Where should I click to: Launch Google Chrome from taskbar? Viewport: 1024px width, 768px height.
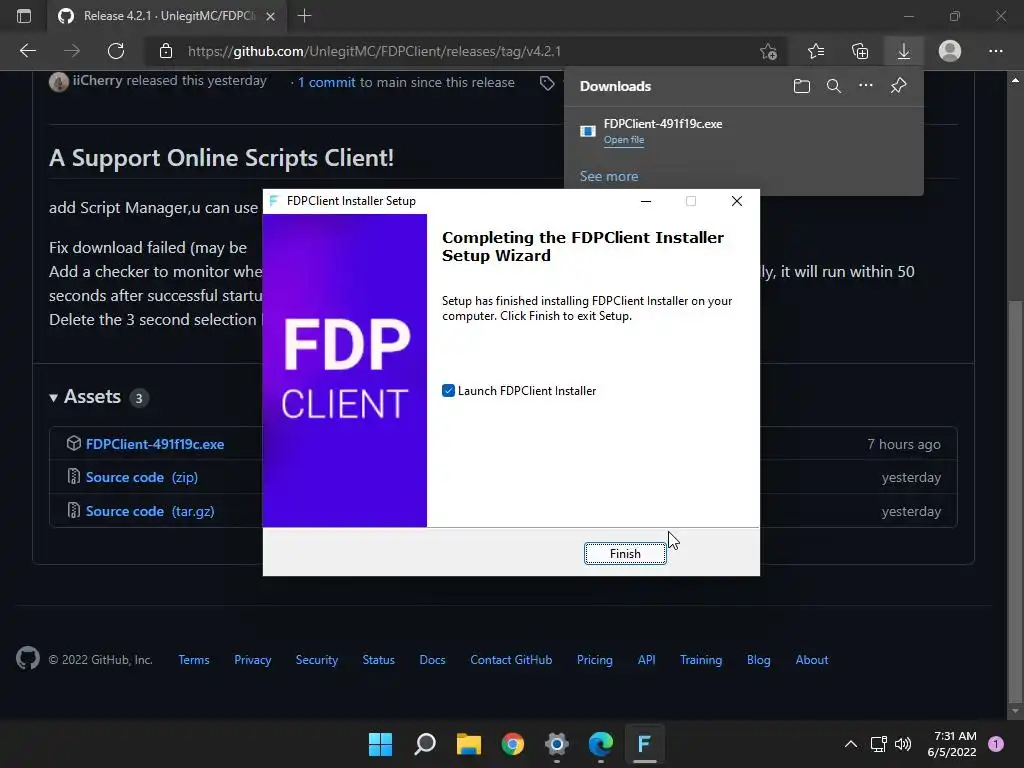point(513,744)
